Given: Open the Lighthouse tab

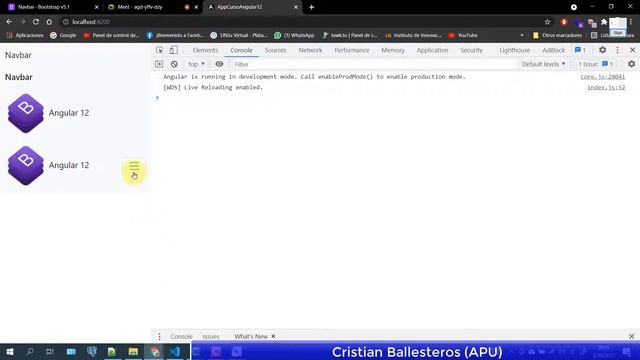Looking at the screenshot, I should click(514, 50).
